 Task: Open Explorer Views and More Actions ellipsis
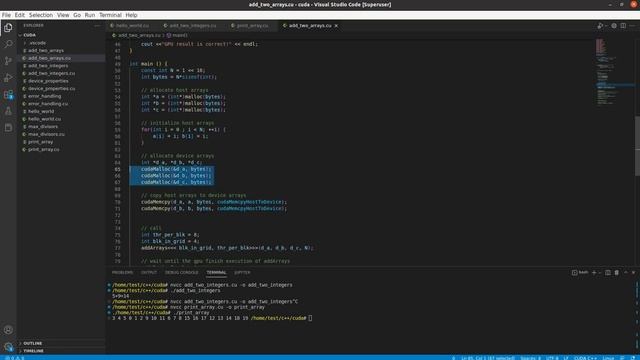coord(97,26)
